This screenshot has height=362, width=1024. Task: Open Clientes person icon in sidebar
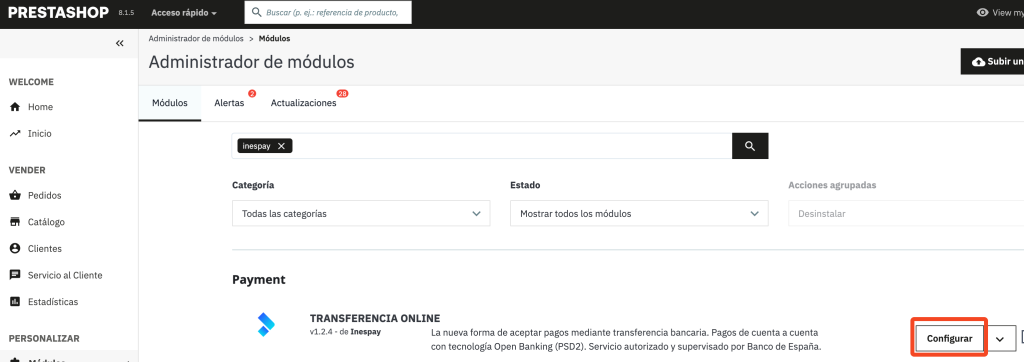[15, 249]
